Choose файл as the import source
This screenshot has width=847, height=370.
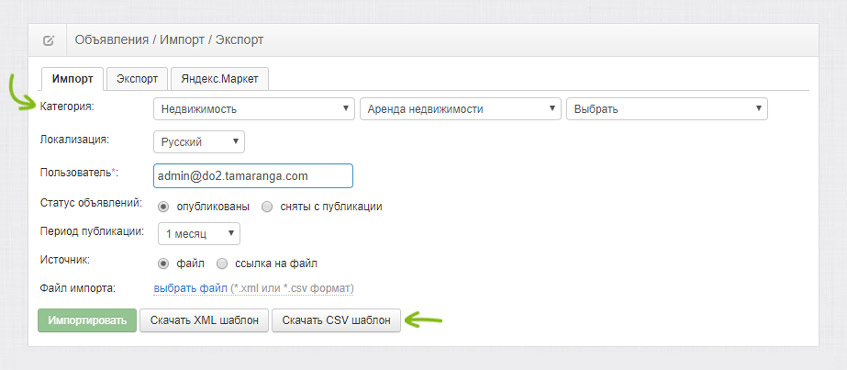point(163,264)
